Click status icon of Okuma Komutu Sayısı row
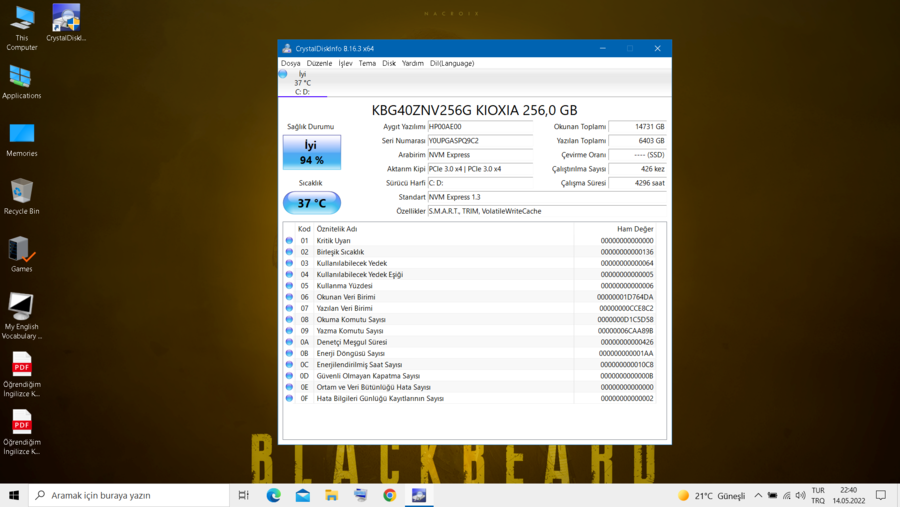Image resolution: width=900 pixels, height=507 pixels. pos(289,319)
